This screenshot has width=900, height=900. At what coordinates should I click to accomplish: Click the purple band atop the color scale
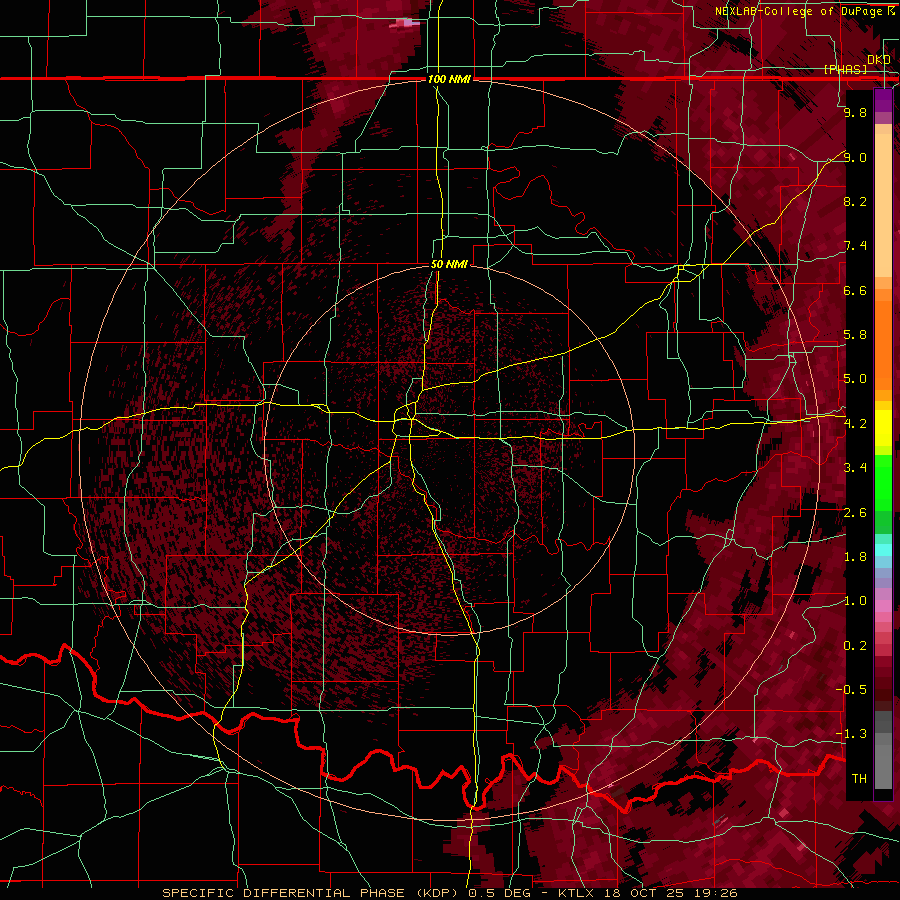(883, 100)
